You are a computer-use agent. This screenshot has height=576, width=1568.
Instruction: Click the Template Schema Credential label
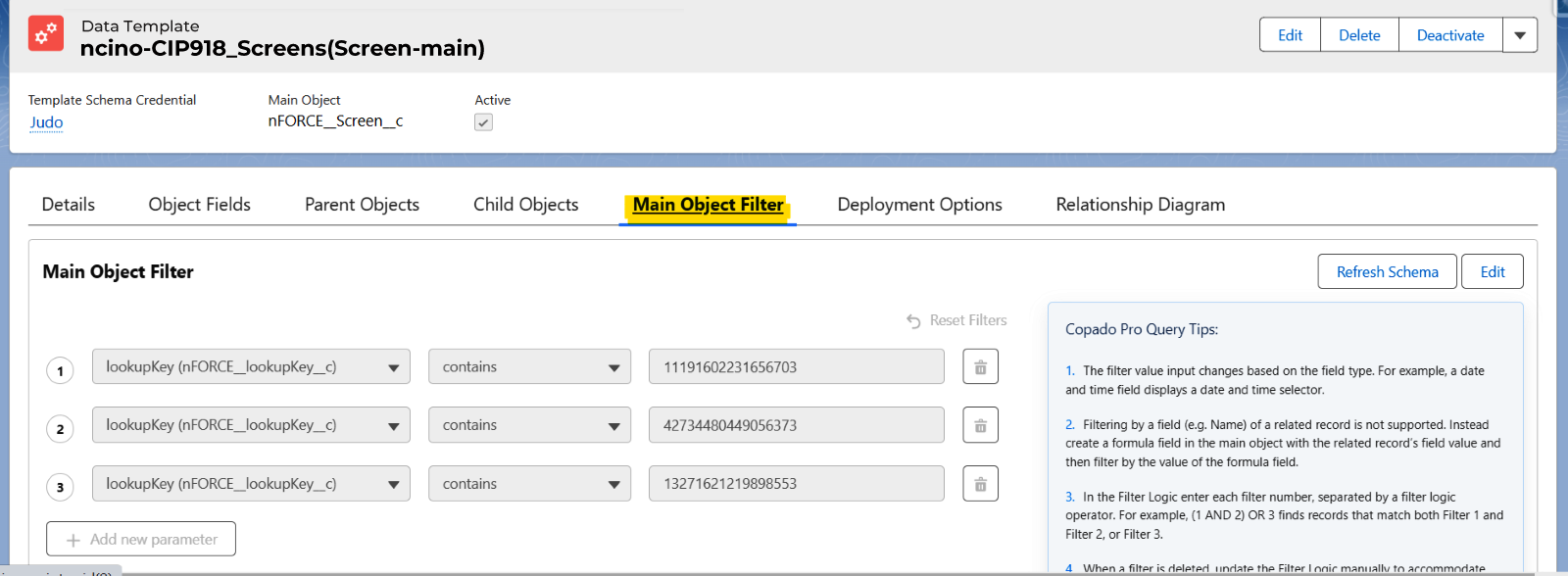pos(112,100)
